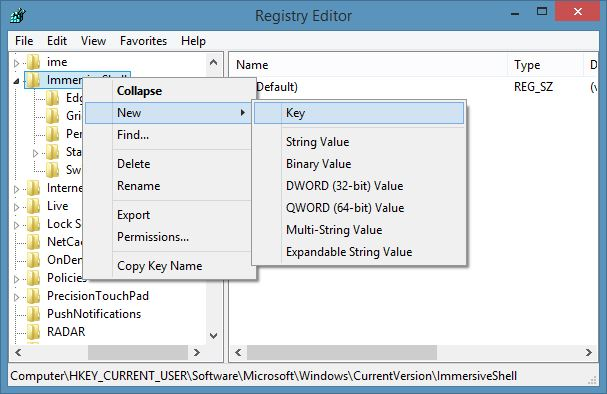The height and width of the screenshot is (394, 607).
Task: Click tree pane scroll down arrow
Action: [213, 335]
